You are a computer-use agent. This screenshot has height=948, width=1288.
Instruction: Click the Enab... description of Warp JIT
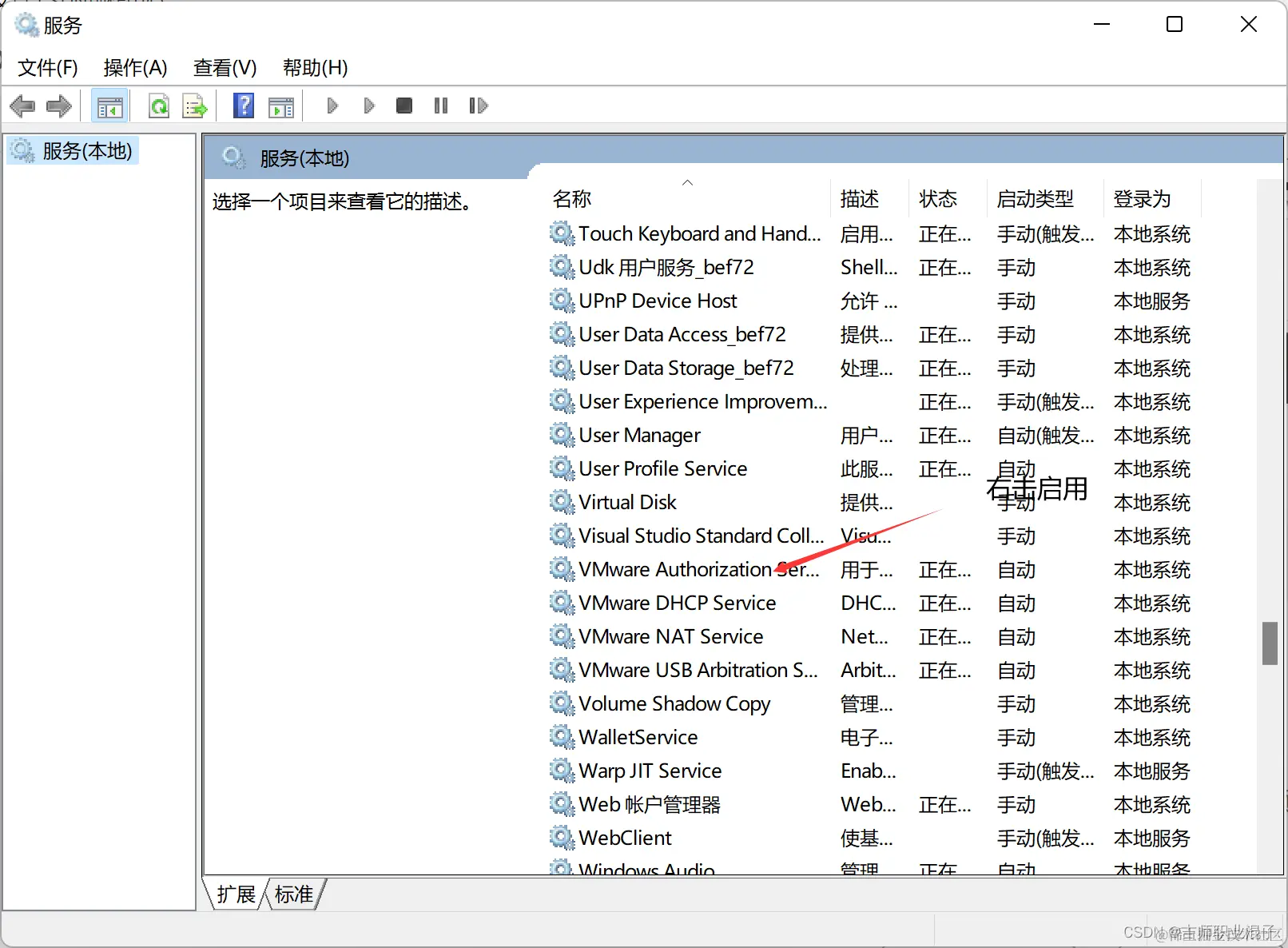[x=869, y=771]
